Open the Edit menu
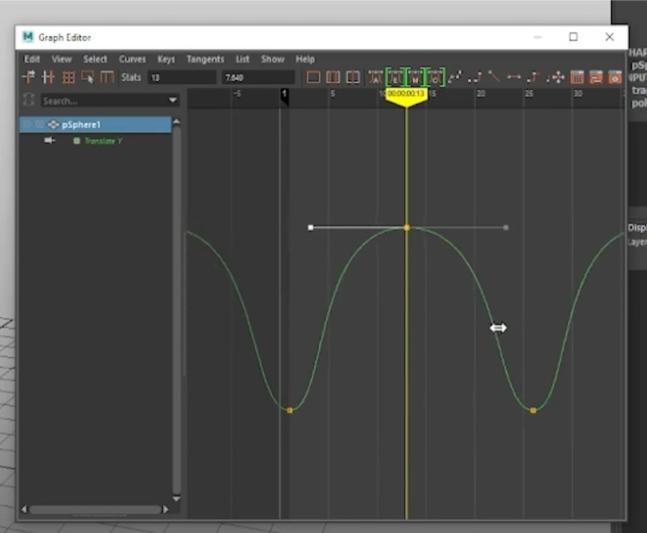Viewport: 647px width, 533px height. click(x=32, y=59)
